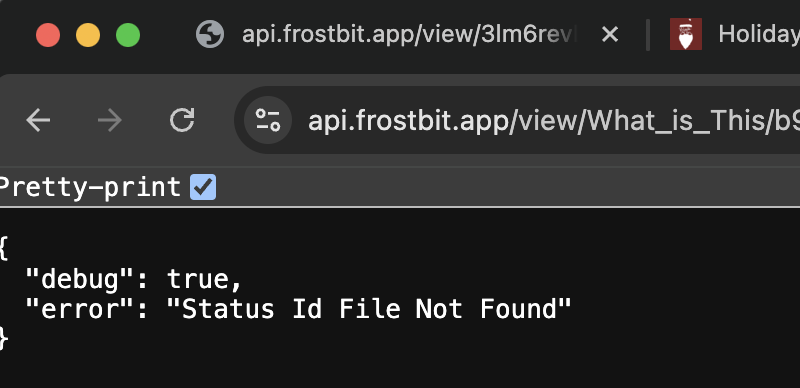Click the "Status Id File Not Found" message
This screenshot has width=800, height=388.
[369, 309]
